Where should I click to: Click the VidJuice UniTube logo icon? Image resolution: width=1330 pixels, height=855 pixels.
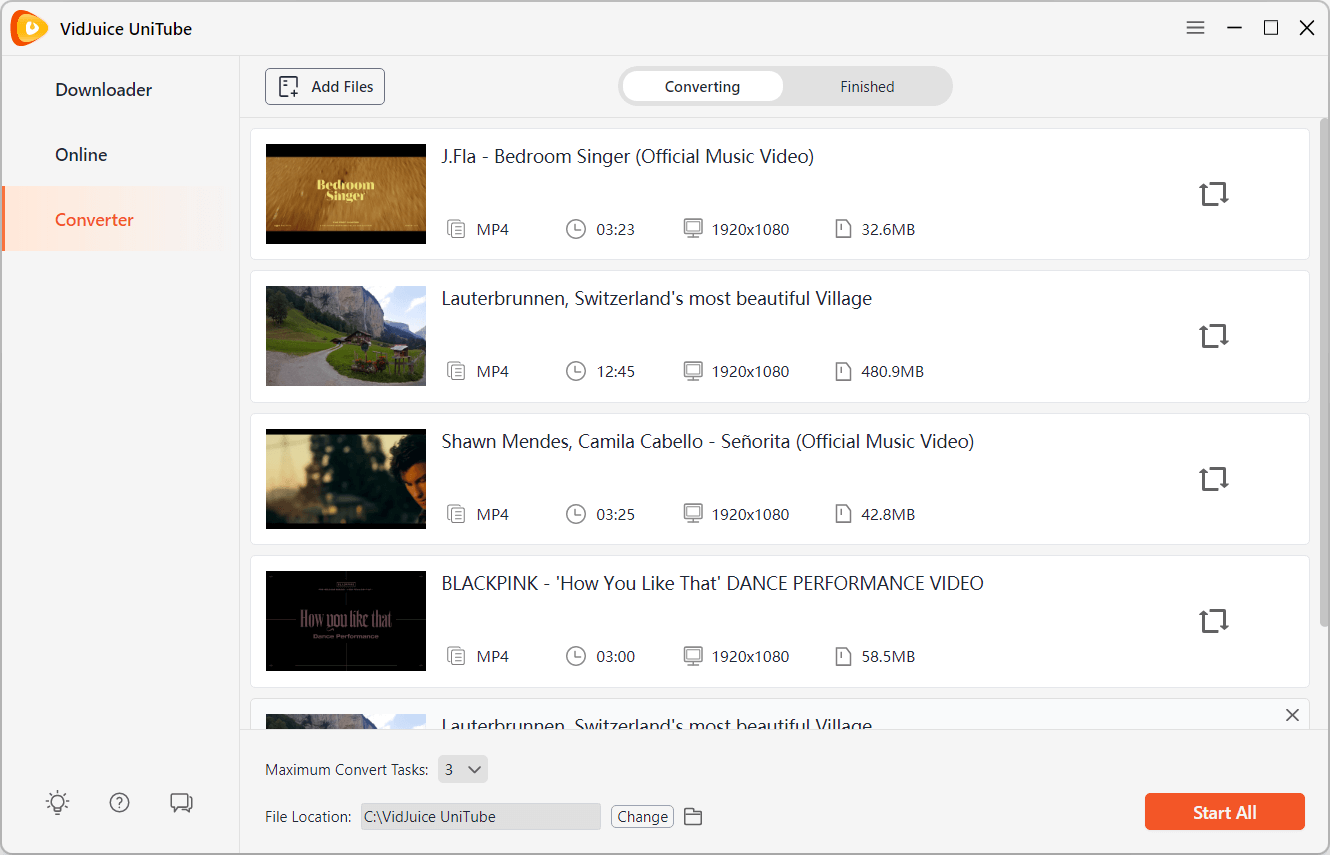coord(29,28)
